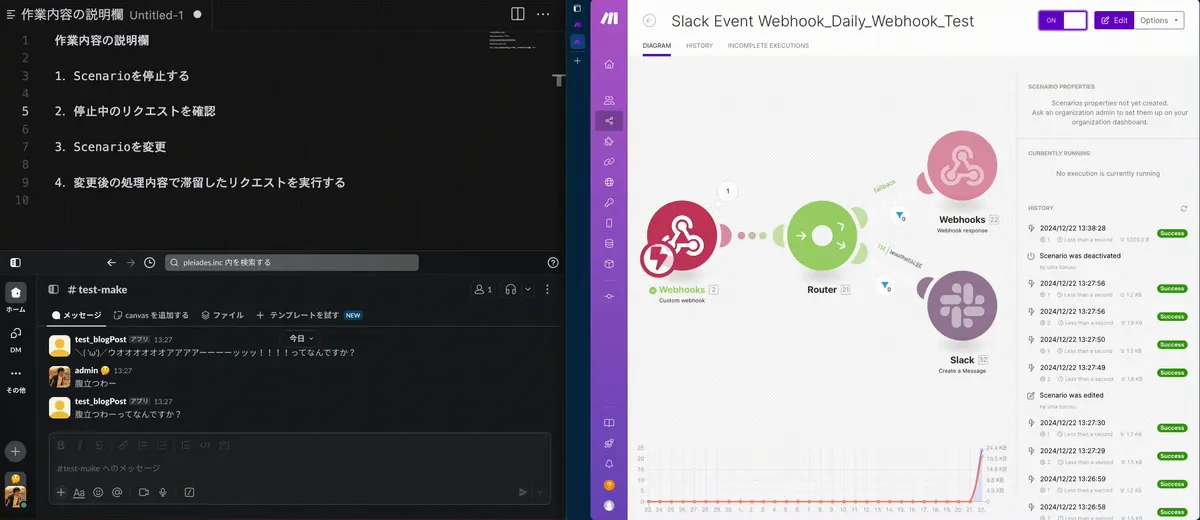Open Options dropdown in Make

coord(1159,20)
